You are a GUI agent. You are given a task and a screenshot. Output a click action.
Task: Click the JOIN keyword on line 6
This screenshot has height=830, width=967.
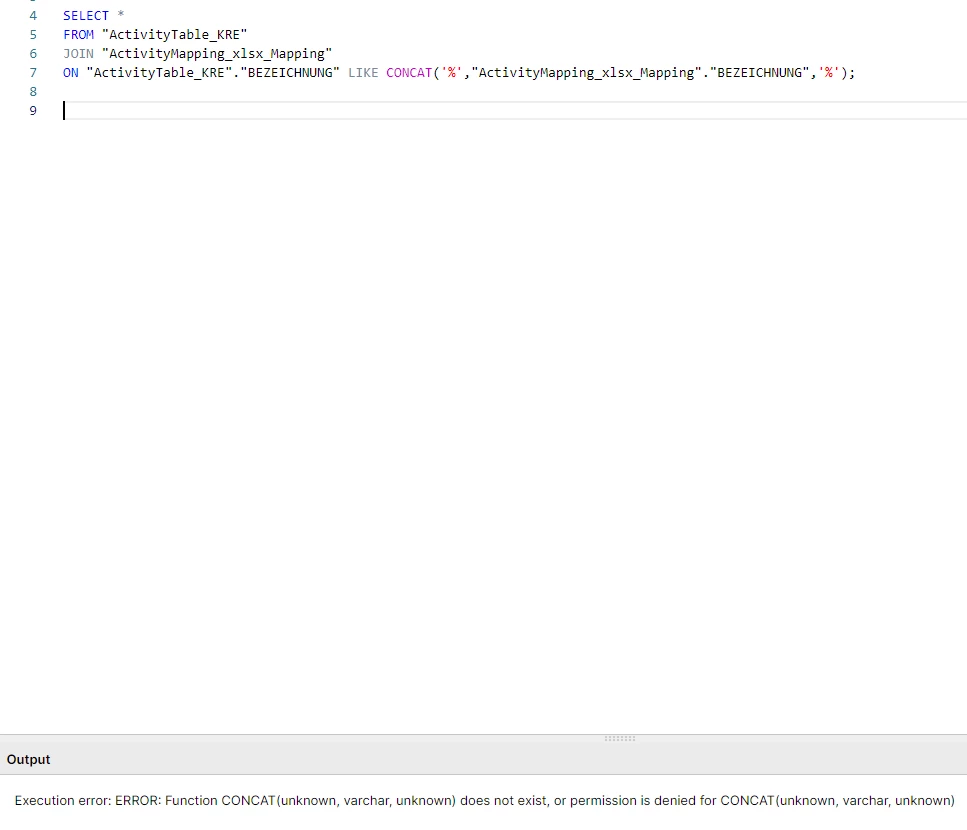tap(78, 54)
